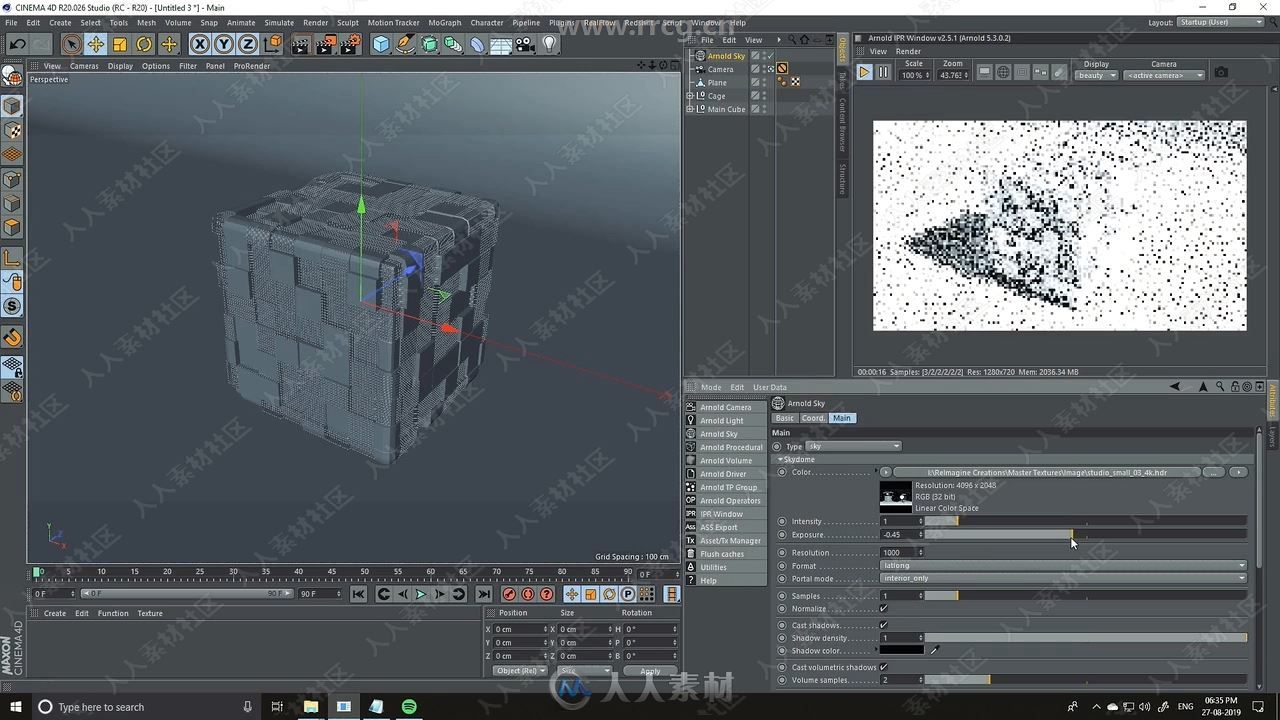Click Apply in the coordinates panel
The width and height of the screenshot is (1280, 720).
pos(650,671)
